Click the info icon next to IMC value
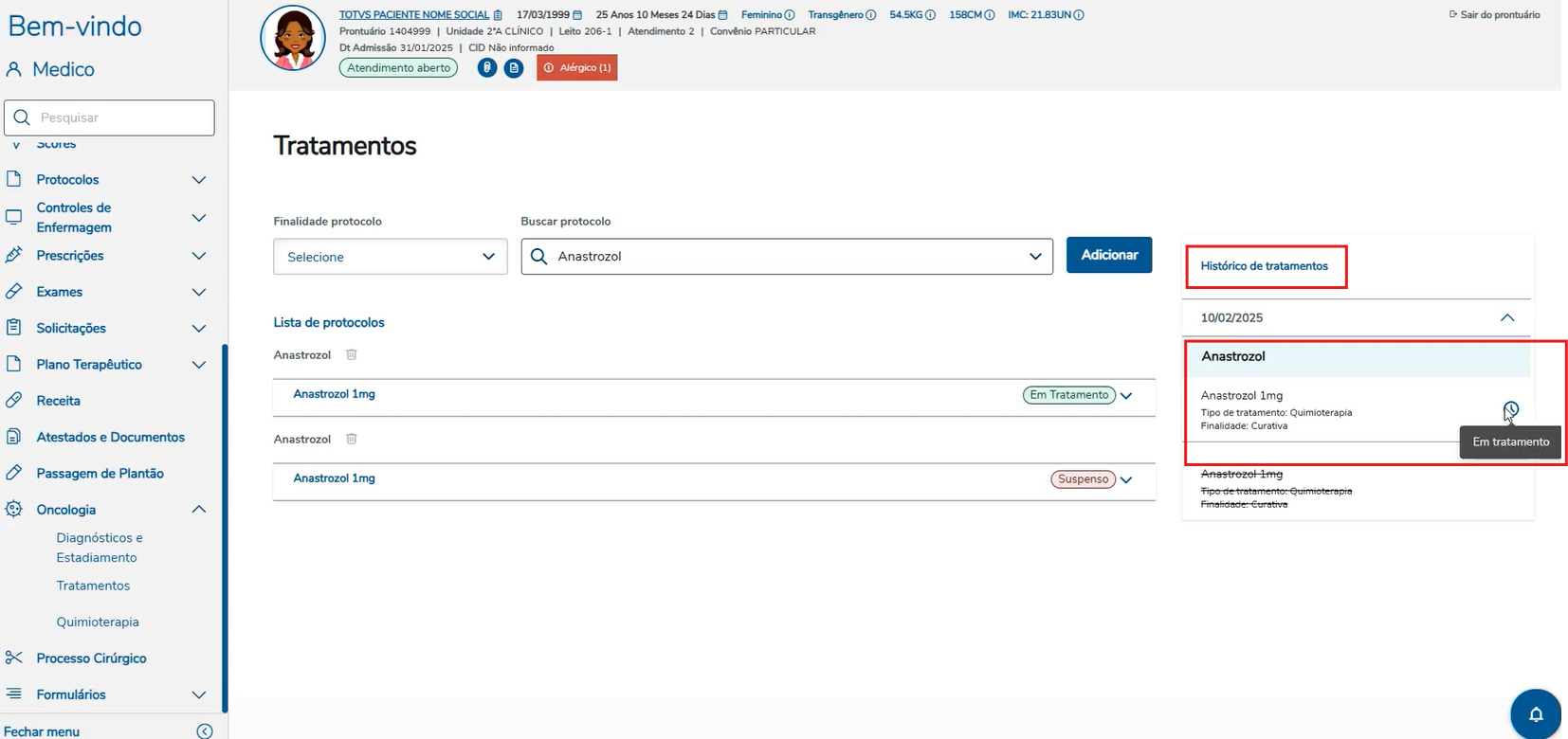Image resolution: width=1568 pixels, height=739 pixels. point(1079,15)
